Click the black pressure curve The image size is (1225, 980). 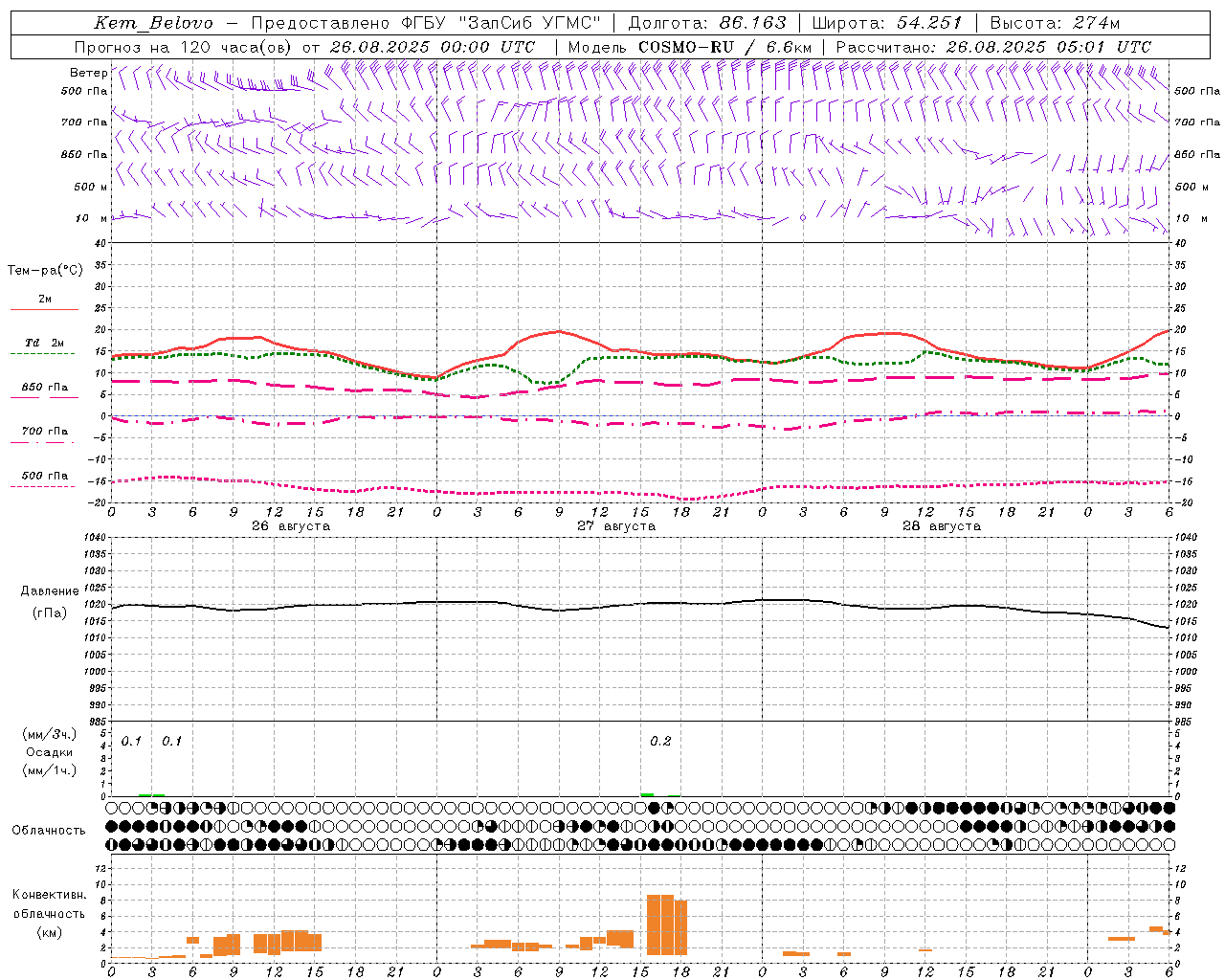click(x=639, y=605)
